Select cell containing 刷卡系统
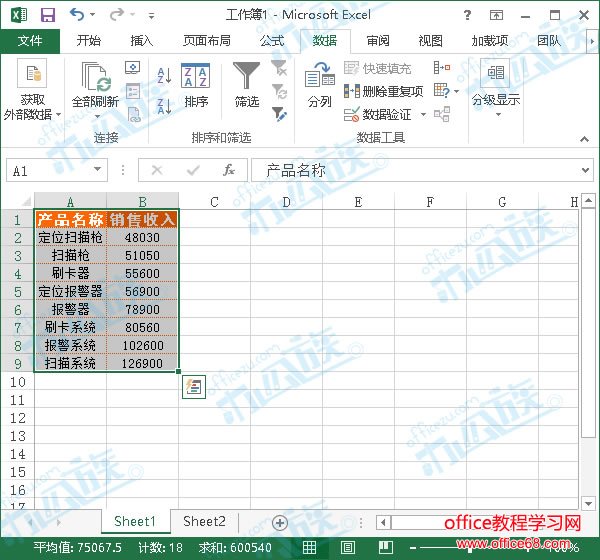Screen dimensions: 600x560 click(70, 328)
